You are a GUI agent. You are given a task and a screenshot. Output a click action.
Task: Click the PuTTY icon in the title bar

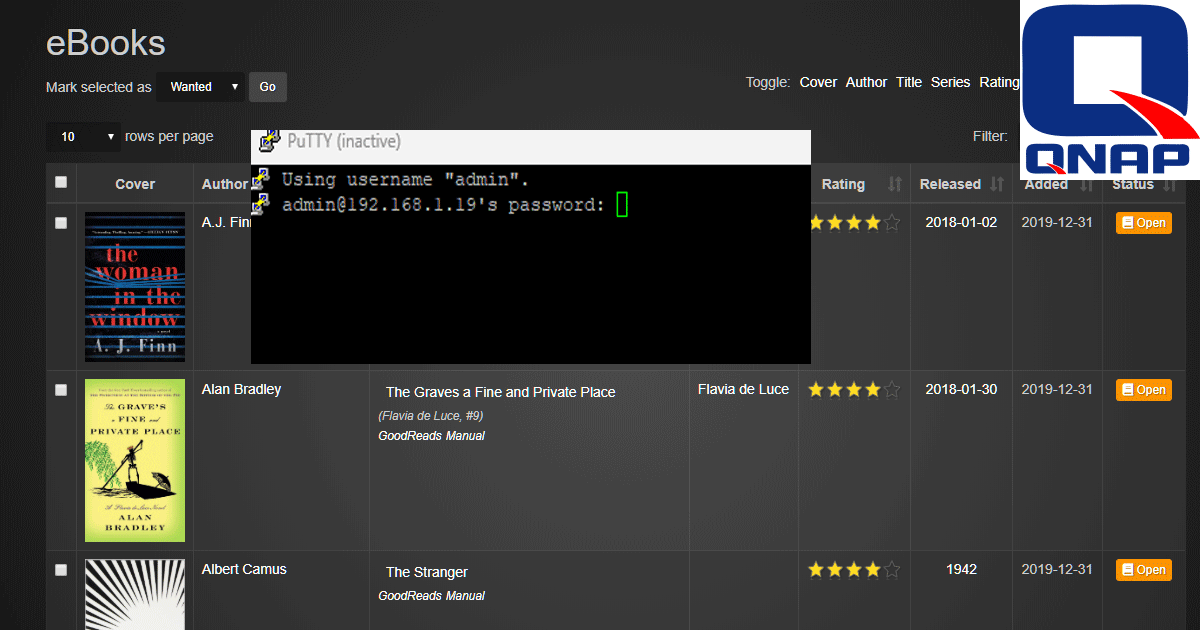click(267, 141)
